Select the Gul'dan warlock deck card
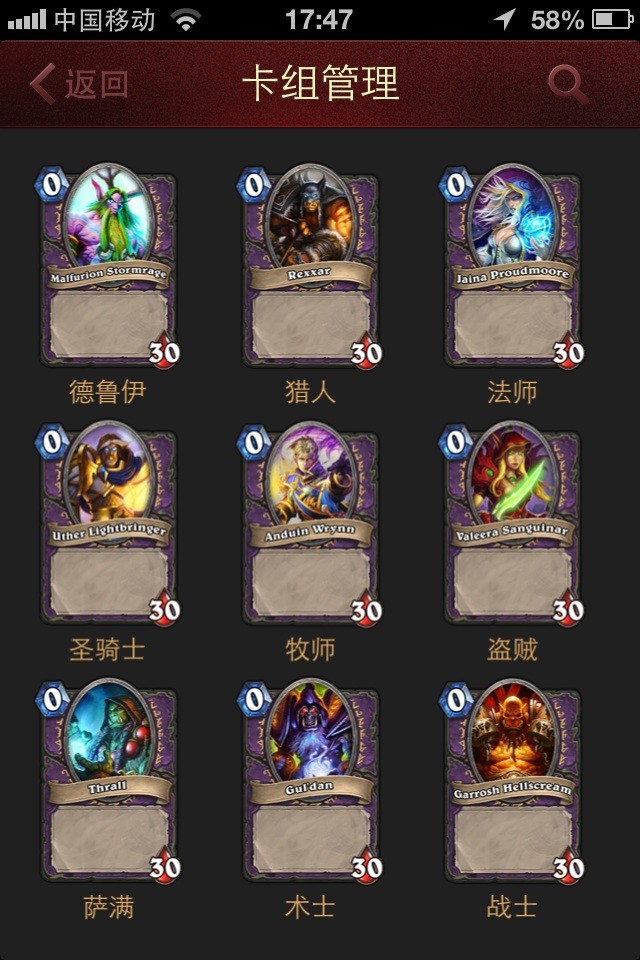 pos(310,781)
